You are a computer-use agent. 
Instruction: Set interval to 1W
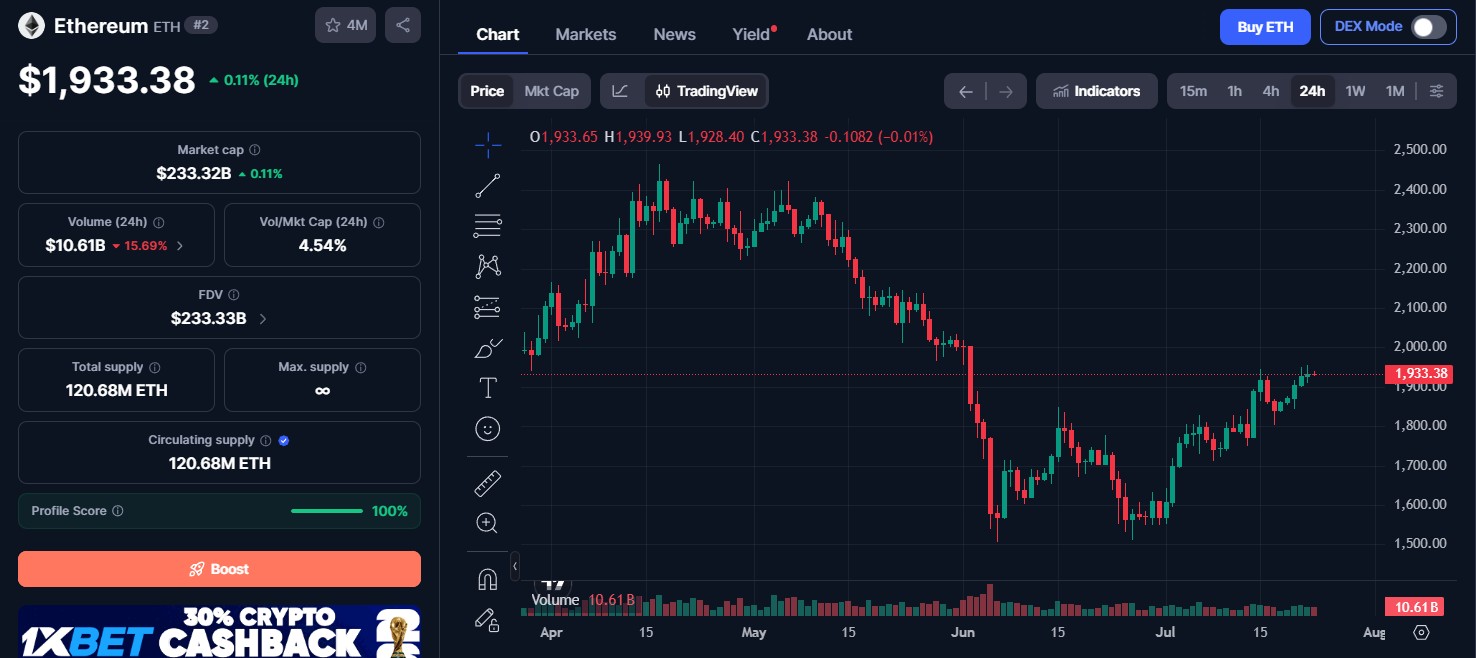click(1355, 91)
